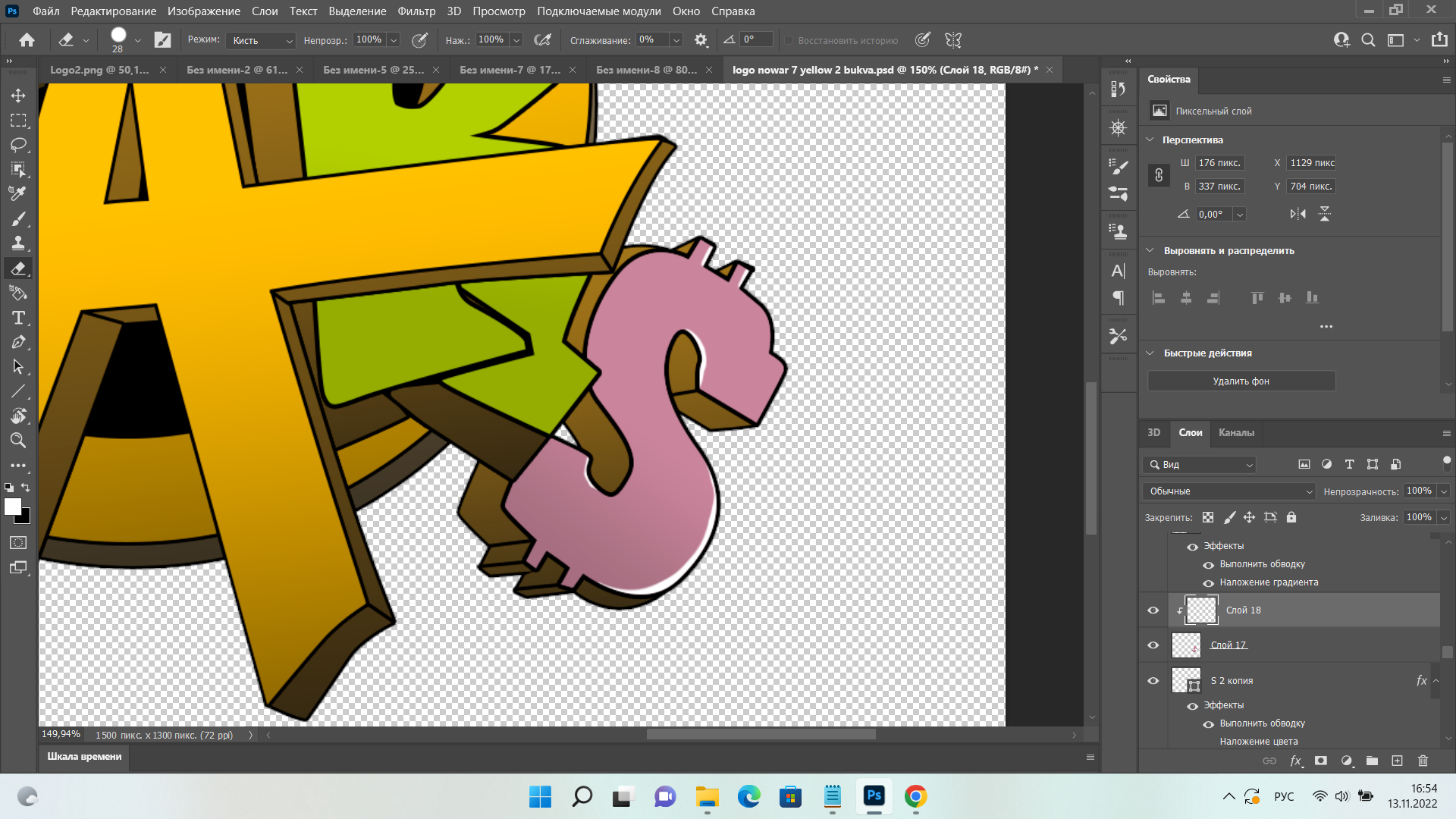Open the Наж. flow dropdown arrow
The image size is (1456, 819).
516,40
